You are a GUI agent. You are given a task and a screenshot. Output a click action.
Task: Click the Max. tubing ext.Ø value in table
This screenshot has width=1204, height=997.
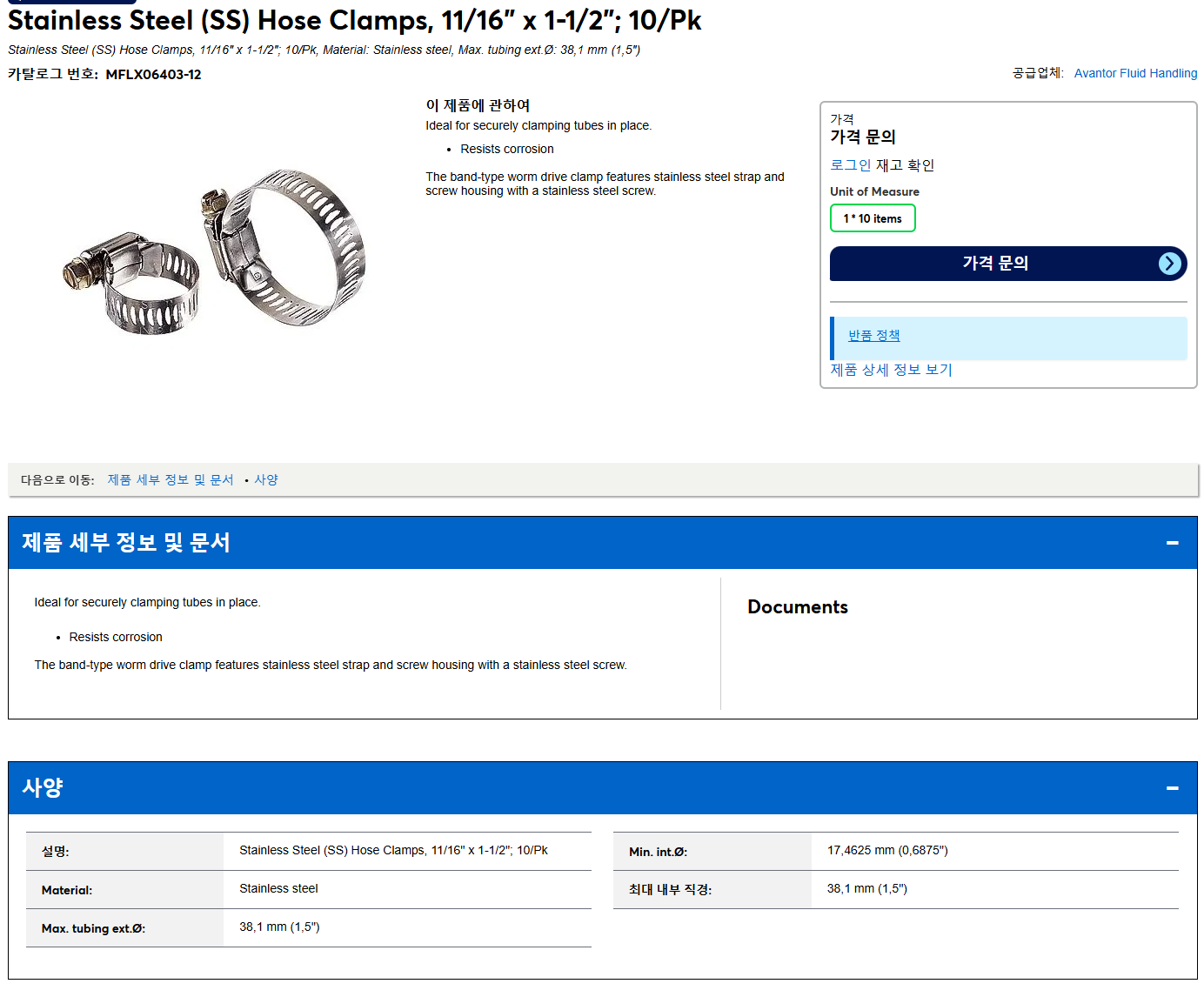[279, 927]
